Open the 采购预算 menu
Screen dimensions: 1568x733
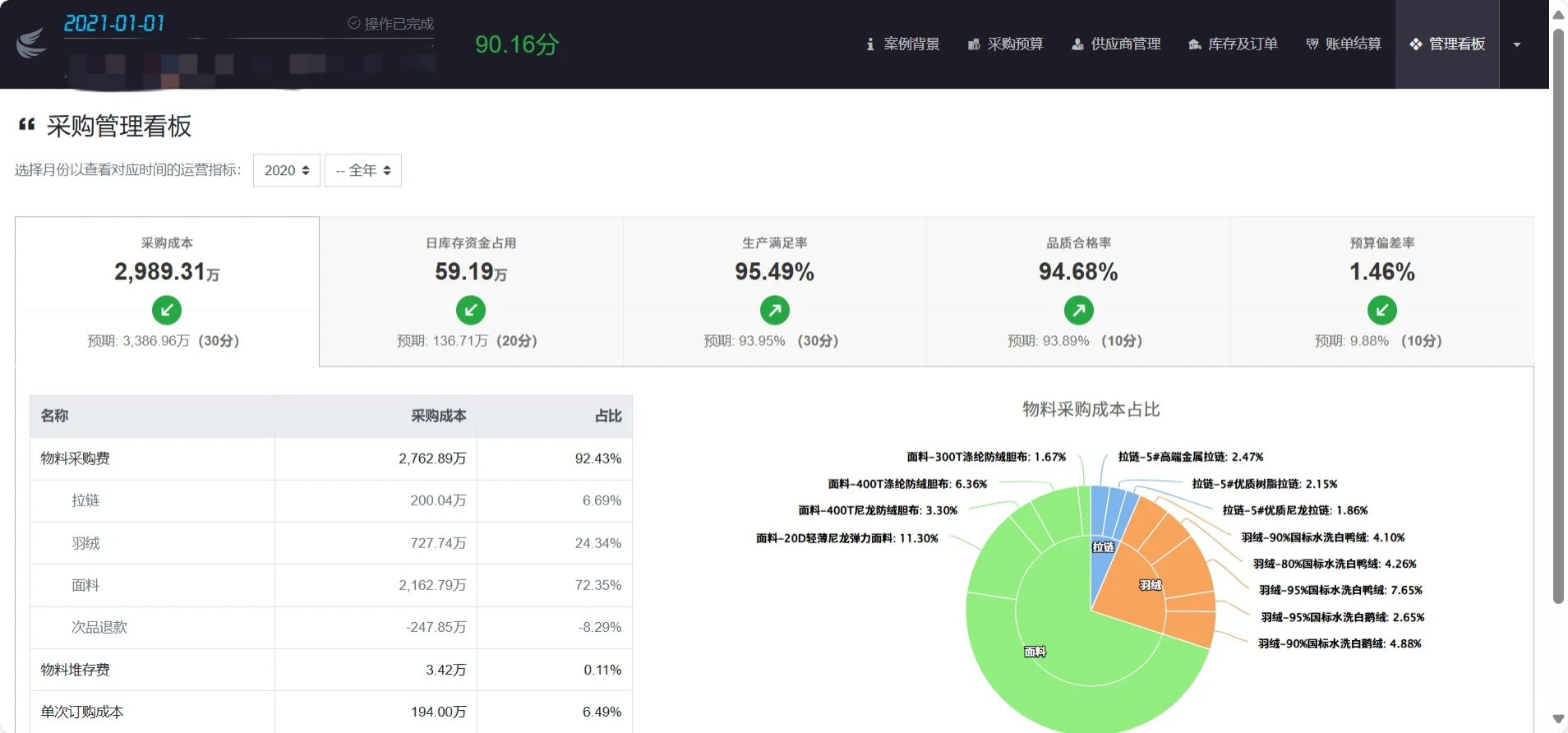1006,44
